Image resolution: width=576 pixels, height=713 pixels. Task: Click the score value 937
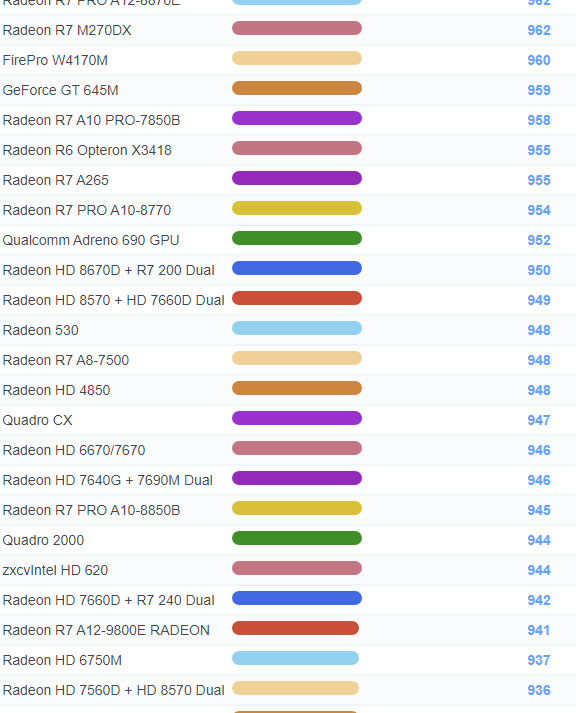pyautogui.click(x=539, y=660)
